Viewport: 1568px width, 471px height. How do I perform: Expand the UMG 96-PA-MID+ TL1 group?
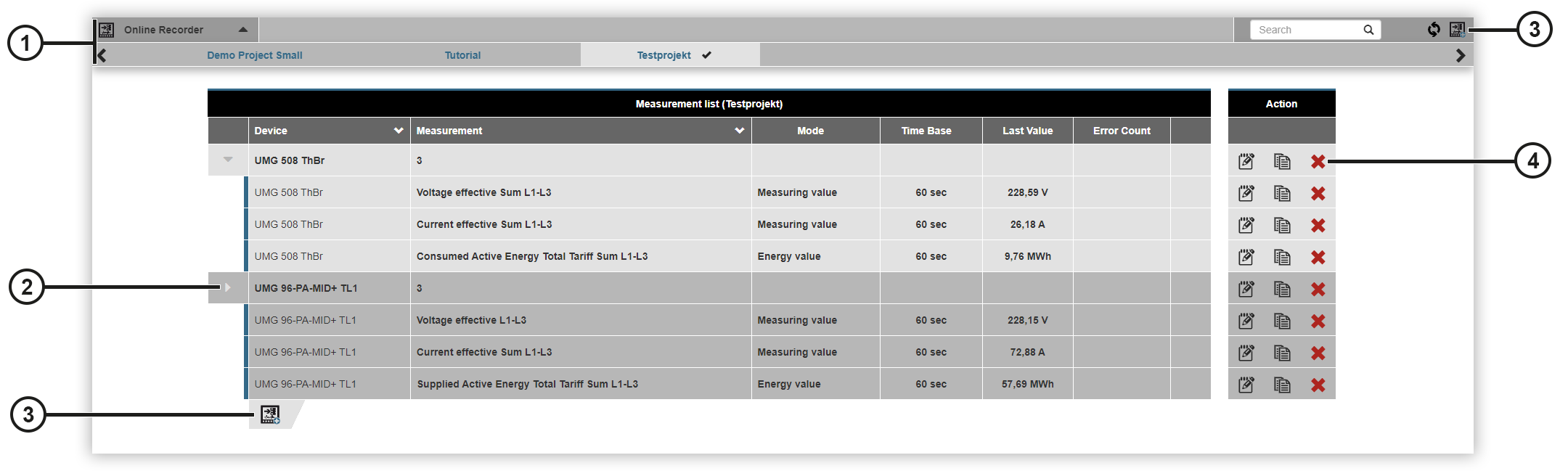[x=228, y=288]
